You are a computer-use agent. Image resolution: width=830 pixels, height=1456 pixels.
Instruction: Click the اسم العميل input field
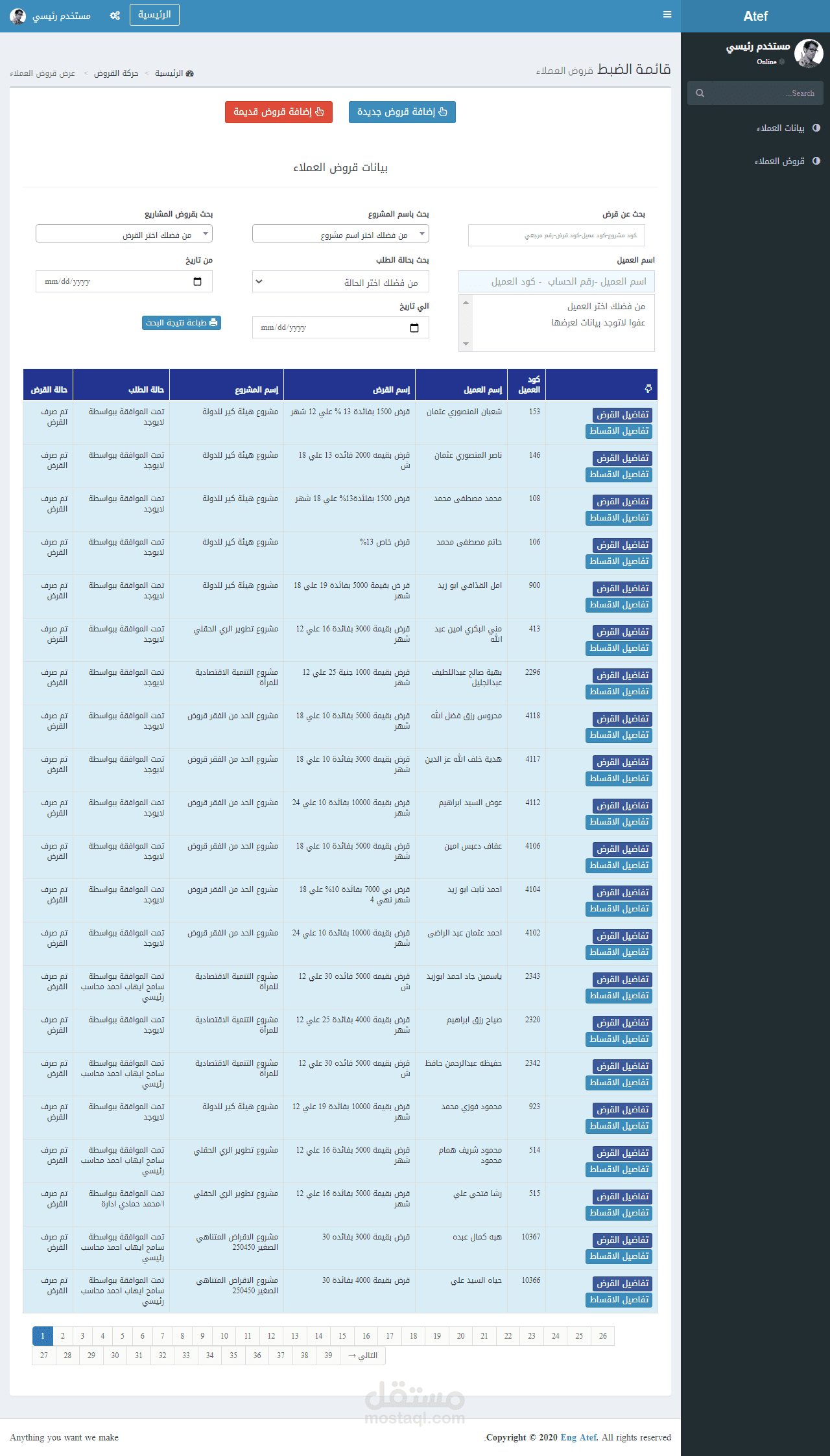pyautogui.click(x=556, y=281)
